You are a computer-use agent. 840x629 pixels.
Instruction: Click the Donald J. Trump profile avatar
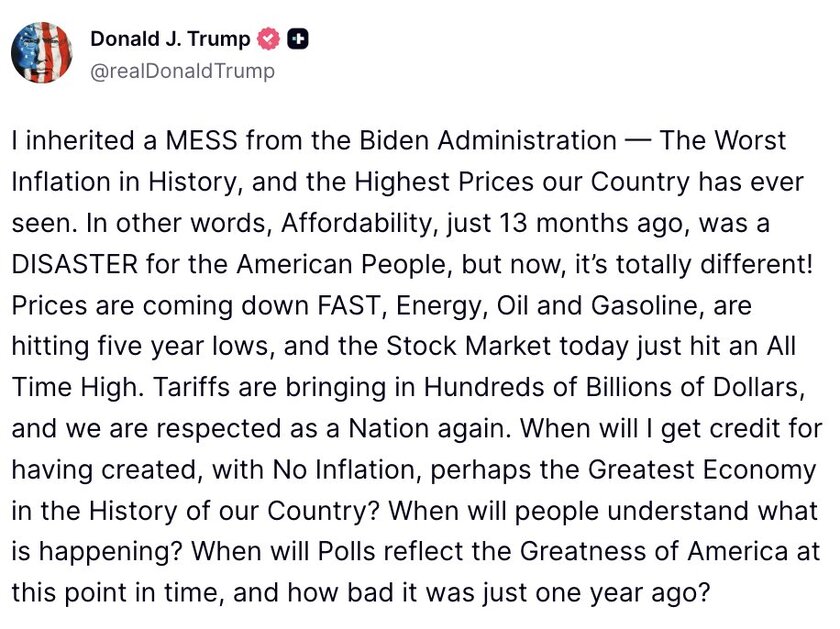42,51
